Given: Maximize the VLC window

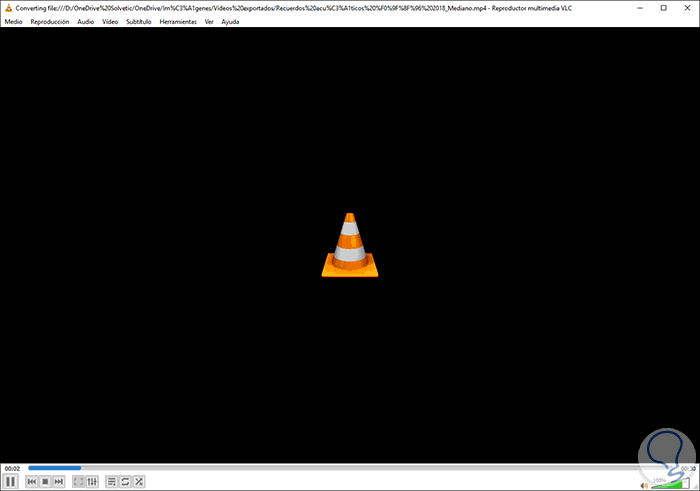Looking at the screenshot, I should pyautogui.click(x=664, y=8).
